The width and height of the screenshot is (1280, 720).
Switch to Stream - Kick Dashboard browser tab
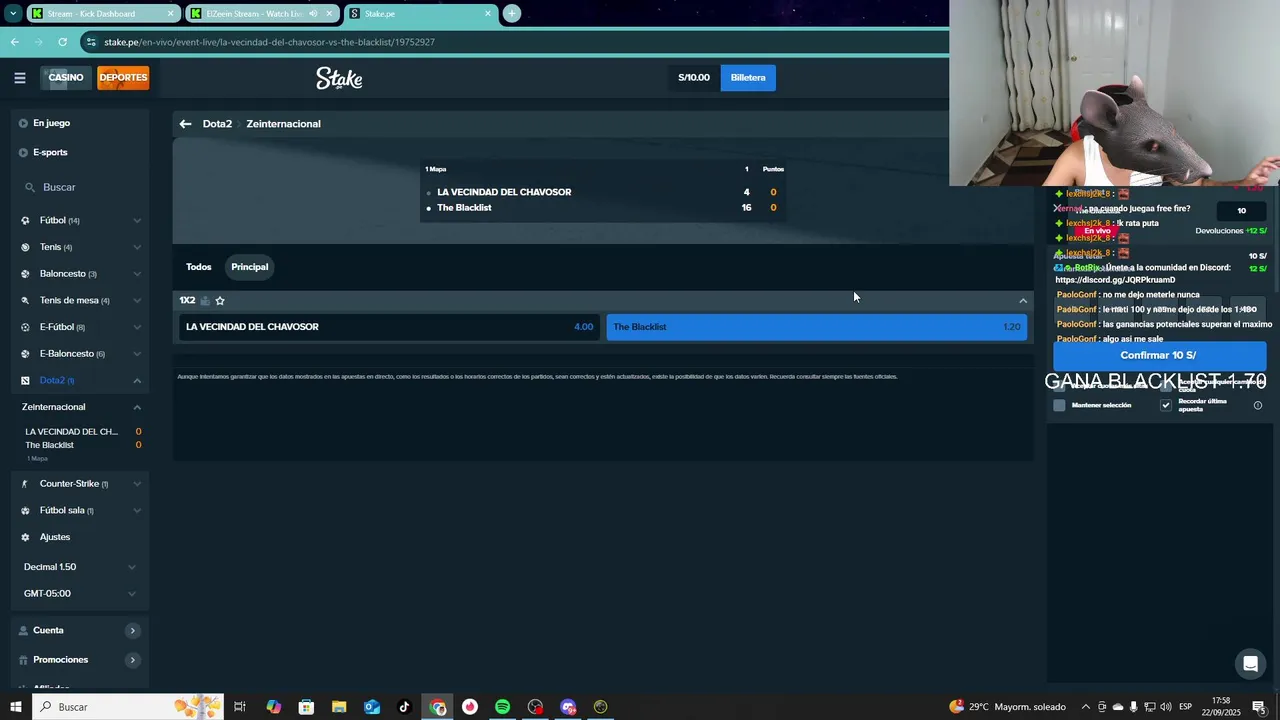[103, 13]
